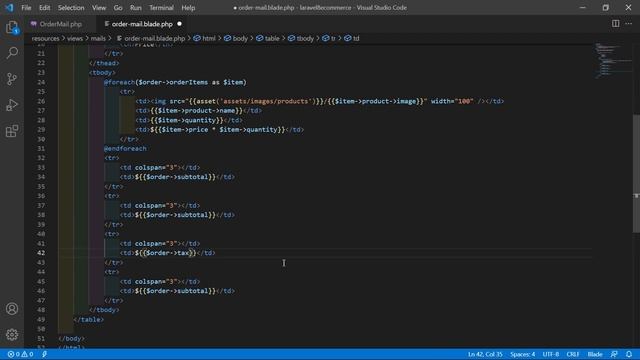The width and height of the screenshot is (640, 360).
Task: Open the Manage gear icon
Action: coord(12,335)
